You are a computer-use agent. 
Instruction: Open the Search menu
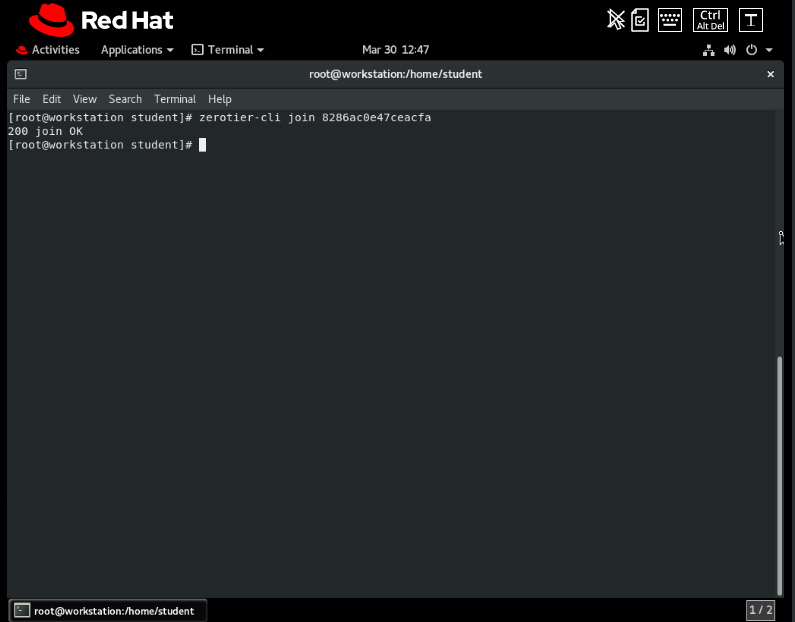pyautogui.click(x=125, y=99)
